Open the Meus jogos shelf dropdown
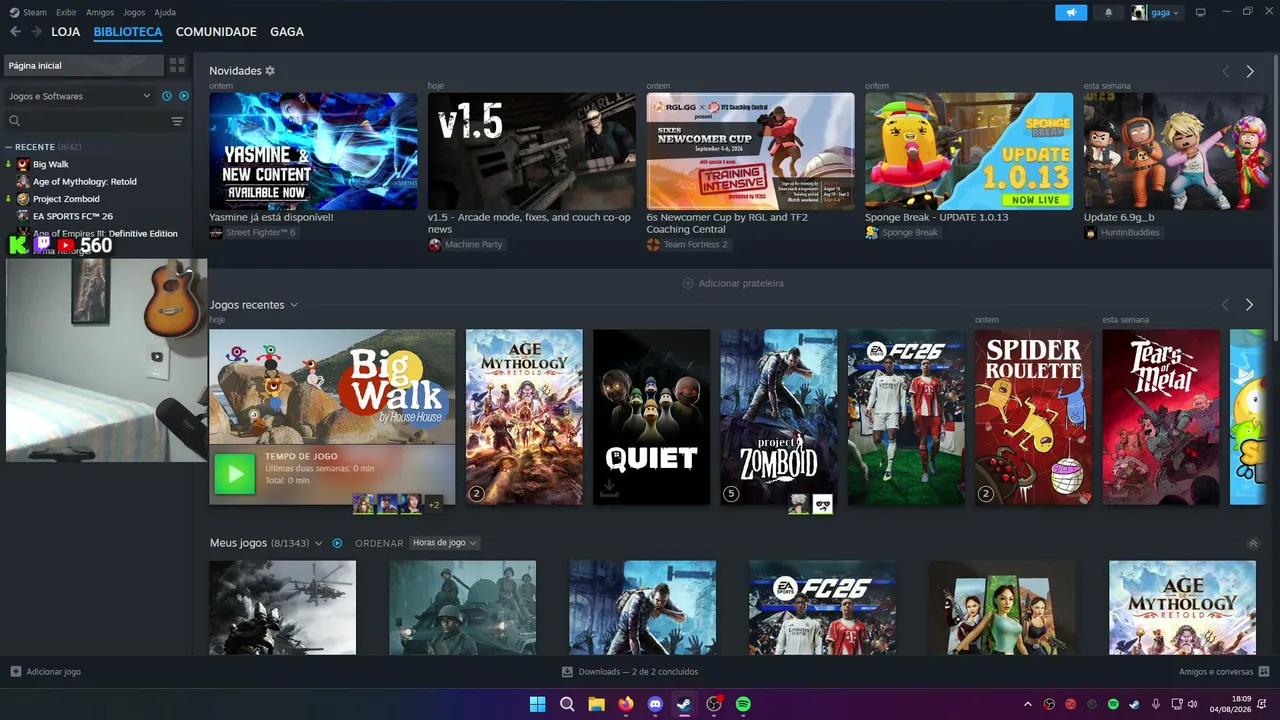Image resolution: width=1280 pixels, height=720 pixels. (319, 543)
